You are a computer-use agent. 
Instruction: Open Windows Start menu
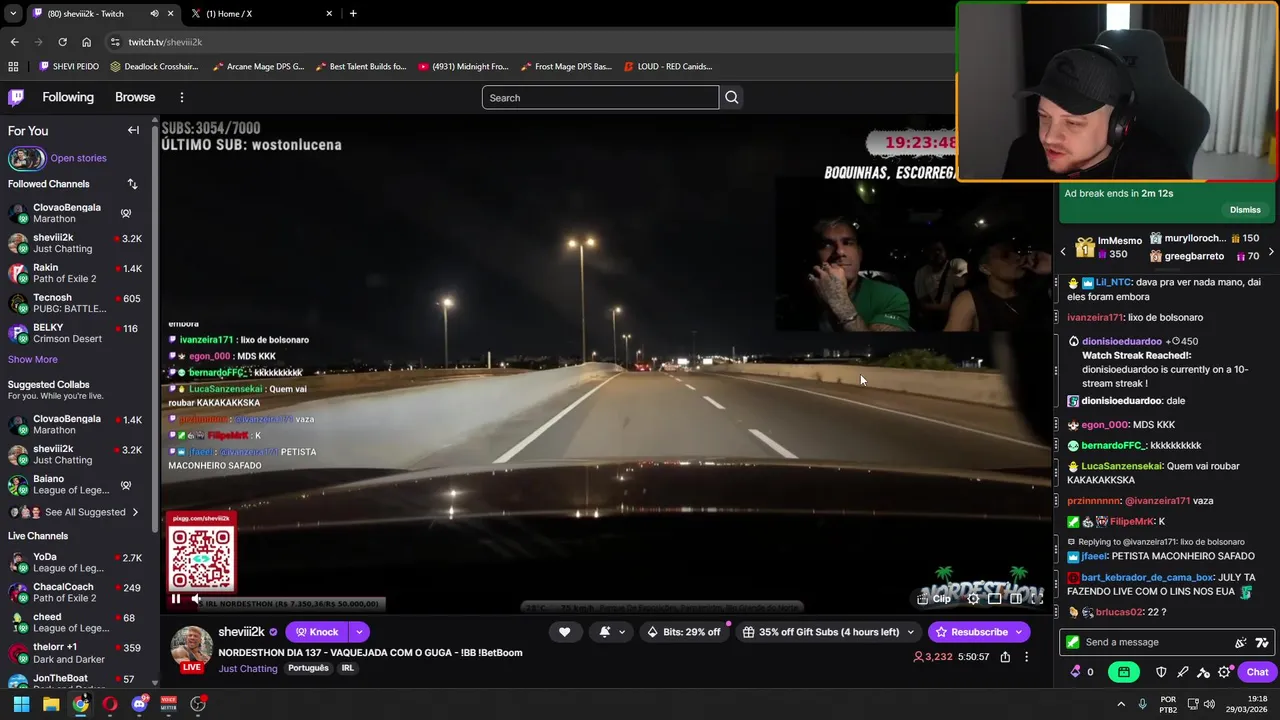pyautogui.click(x=21, y=704)
